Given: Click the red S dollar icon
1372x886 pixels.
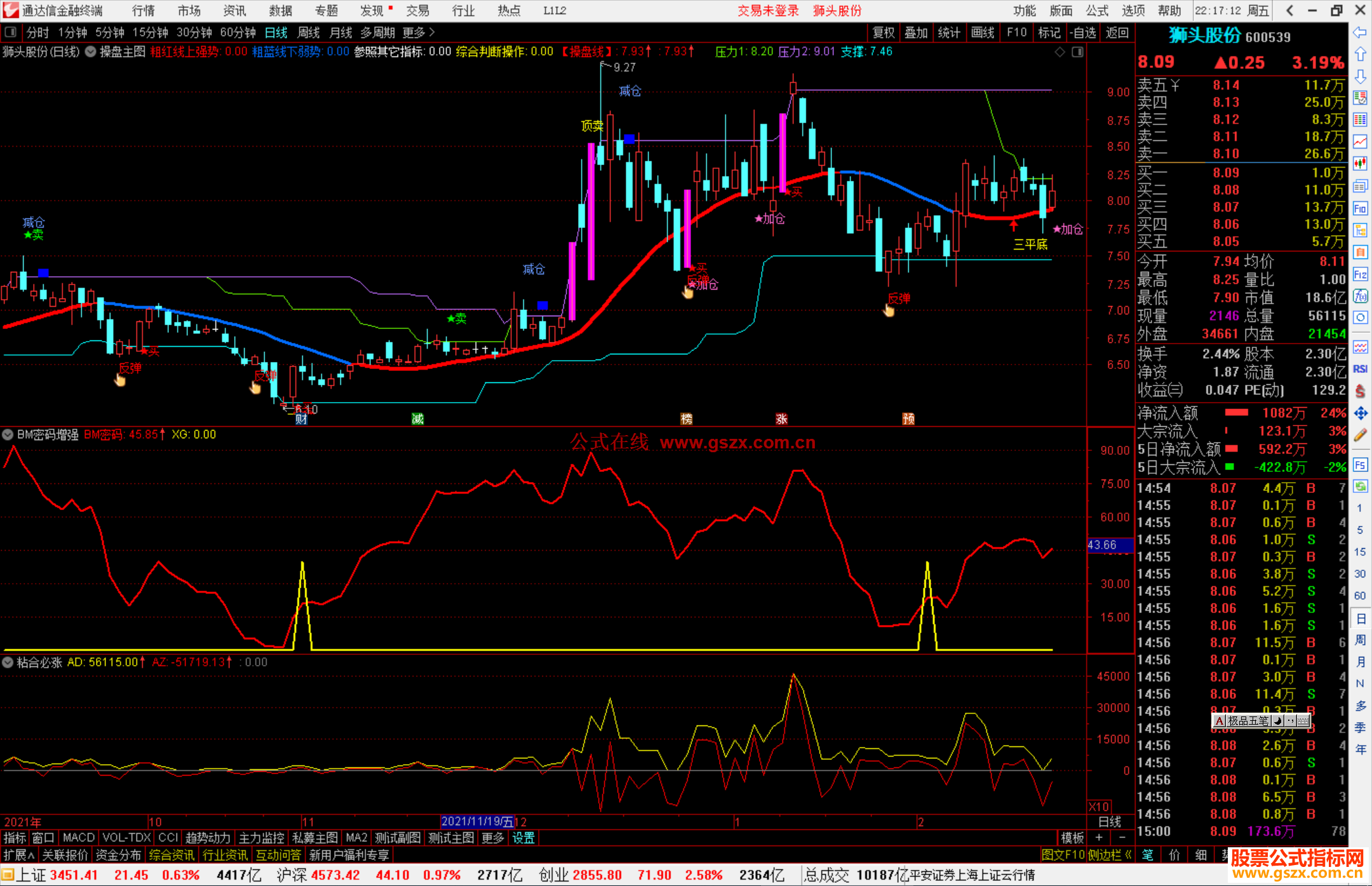Looking at the screenshot, I should pos(1360,391).
